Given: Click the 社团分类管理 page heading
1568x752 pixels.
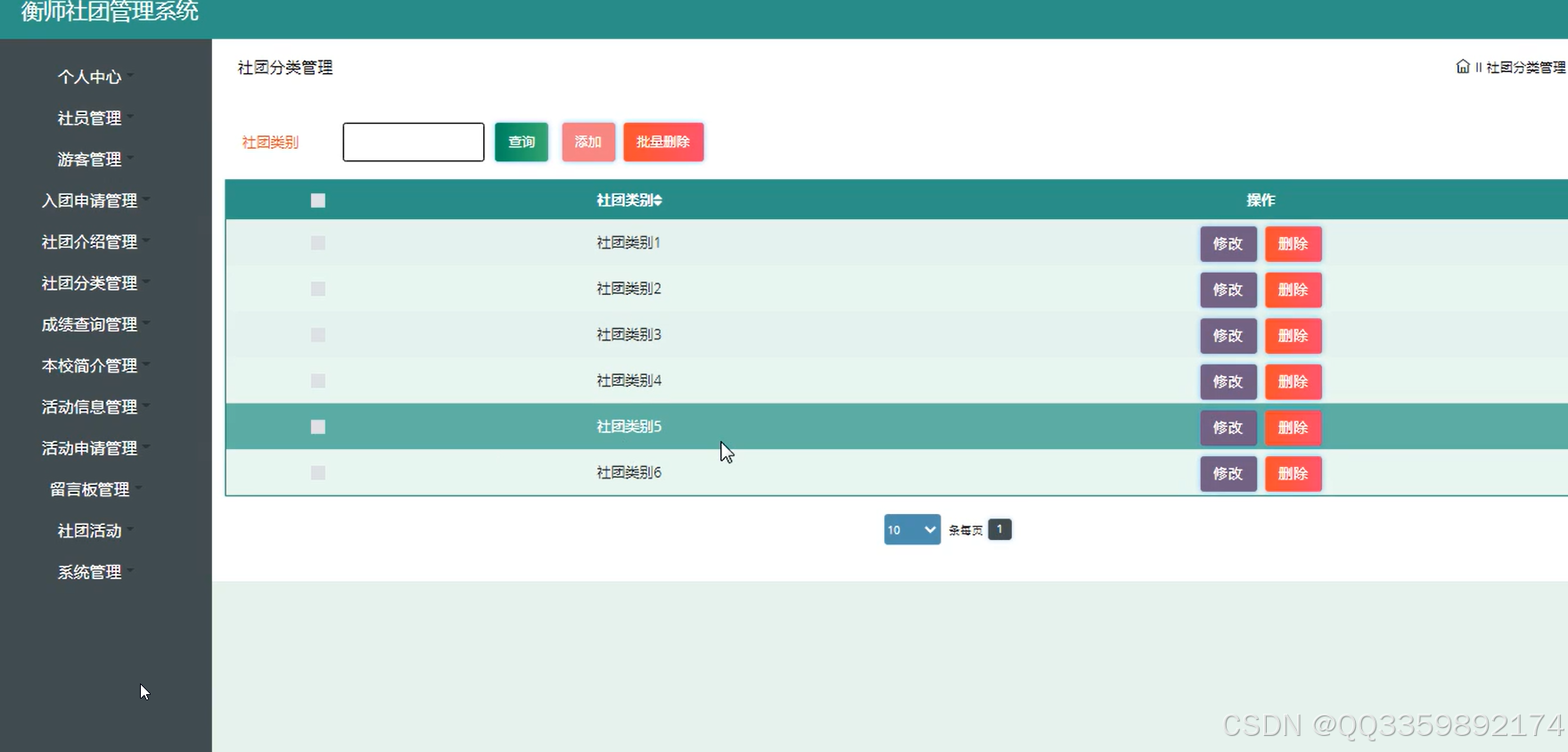Looking at the screenshot, I should pyautogui.click(x=285, y=68).
